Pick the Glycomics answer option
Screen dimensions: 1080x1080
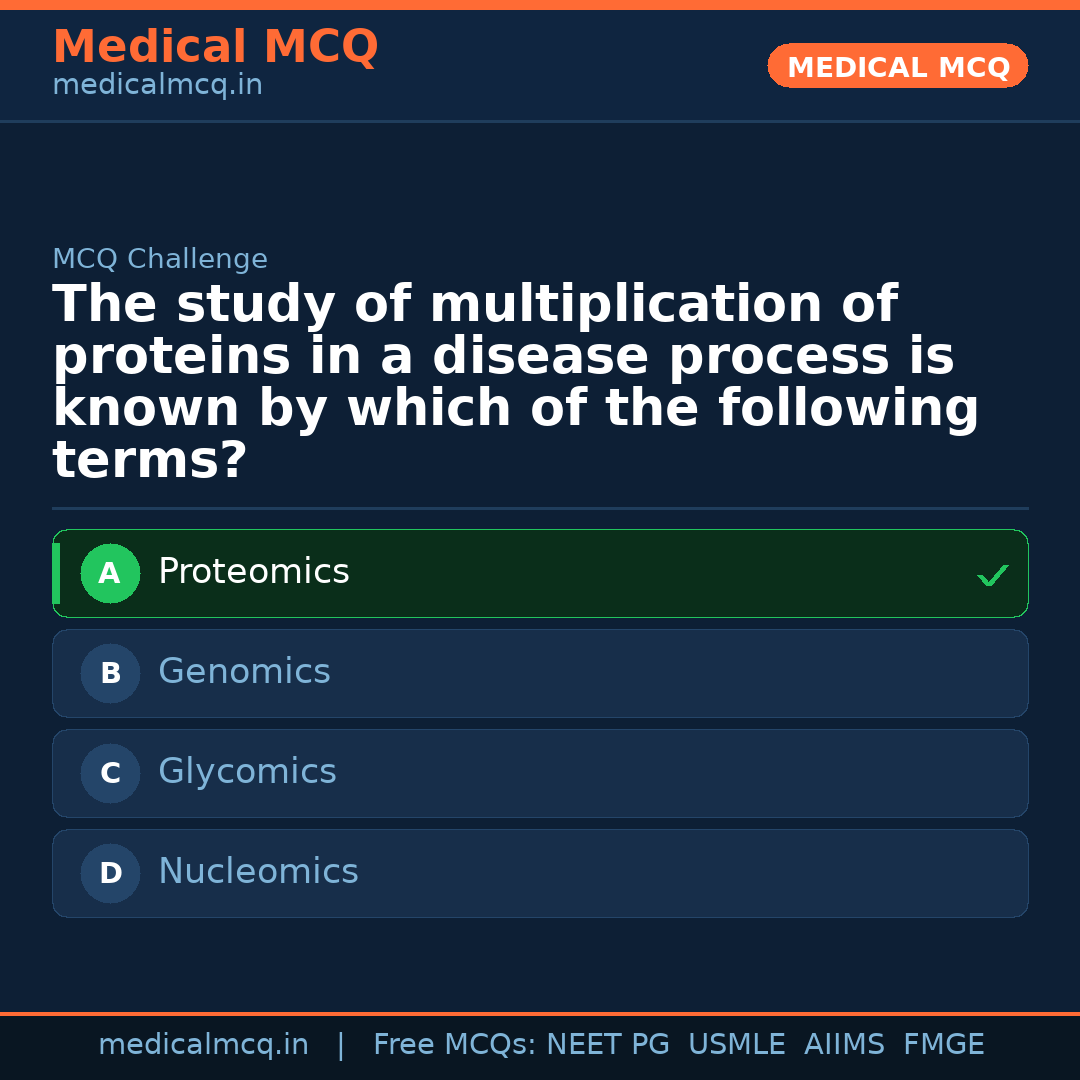pos(540,773)
